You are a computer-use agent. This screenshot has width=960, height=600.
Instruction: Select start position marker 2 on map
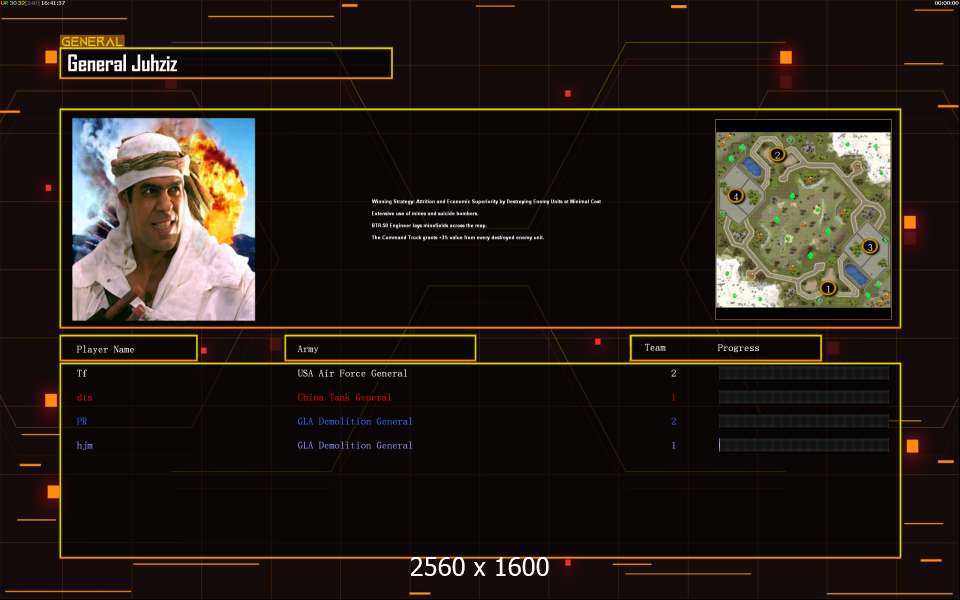777,155
